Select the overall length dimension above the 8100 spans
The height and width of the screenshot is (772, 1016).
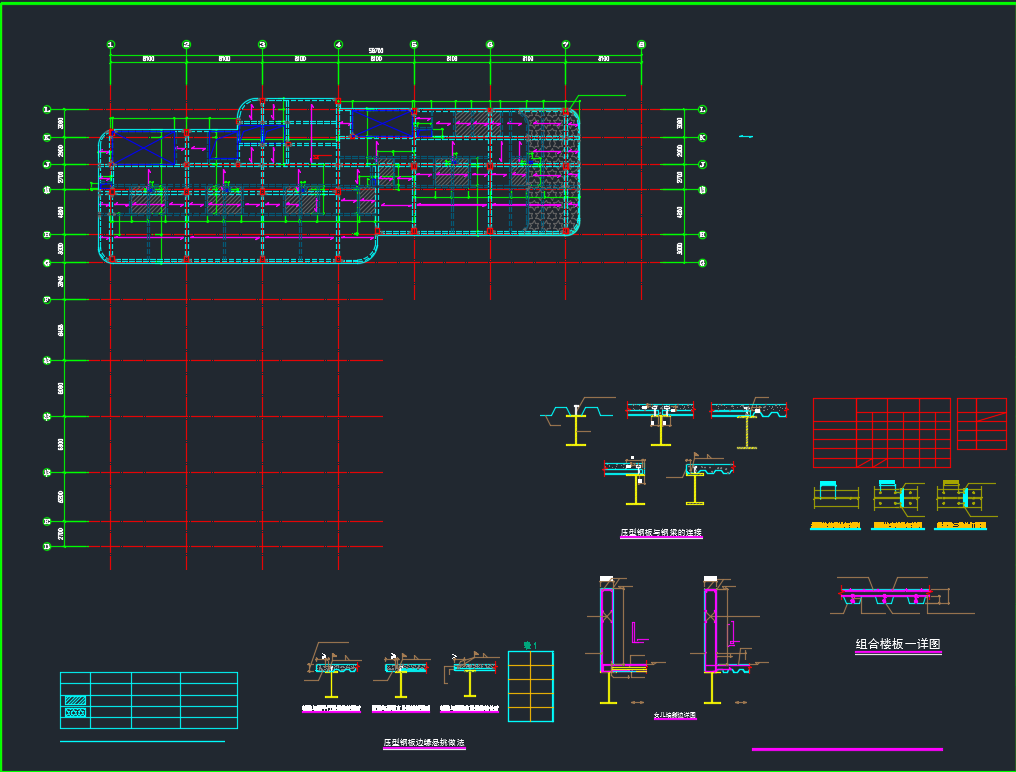pos(376,51)
